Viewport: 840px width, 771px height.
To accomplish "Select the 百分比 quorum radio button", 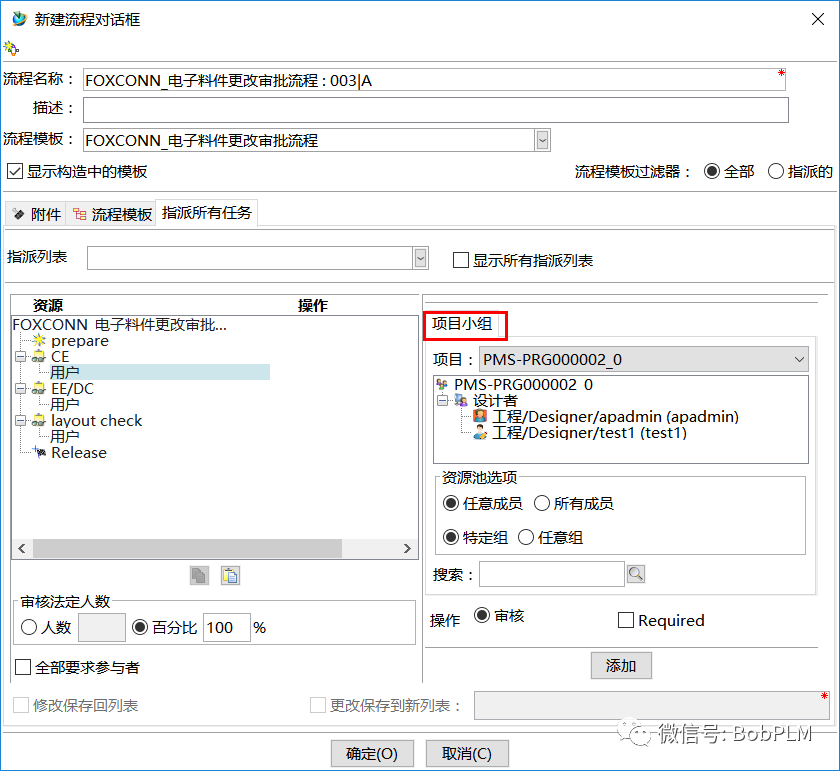I will pyautogui.click(x=140, y=627).
